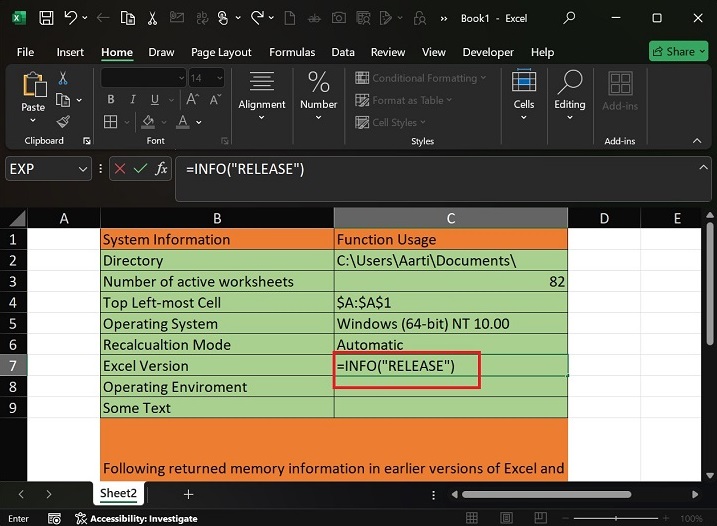717x526 pixels.
Task: Expand the Cells group dropdown
Action: pyautogui.click(x=524, y=118)
